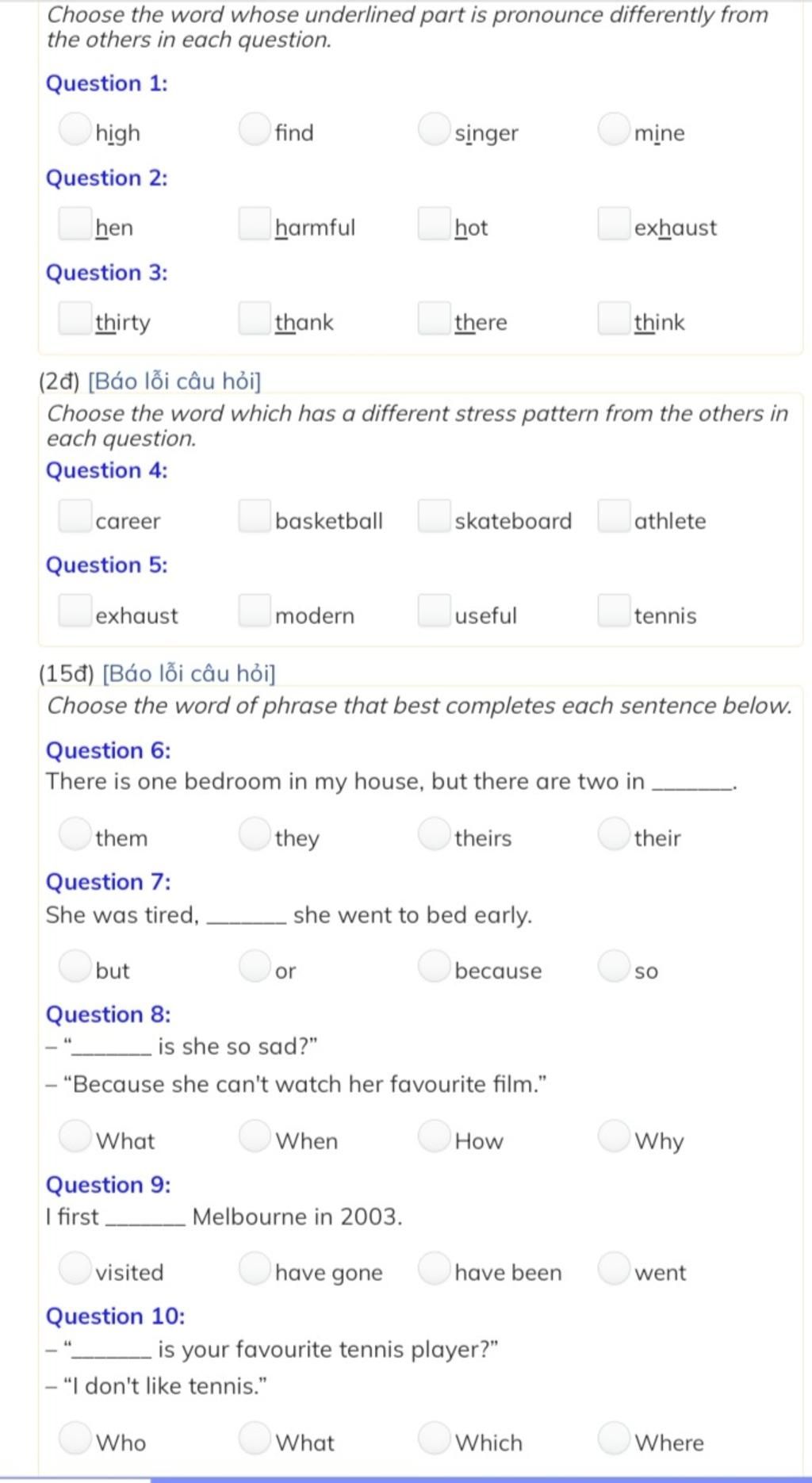
Task: Select 'singer' radio button in Question 1
Action: click(434, 129)
